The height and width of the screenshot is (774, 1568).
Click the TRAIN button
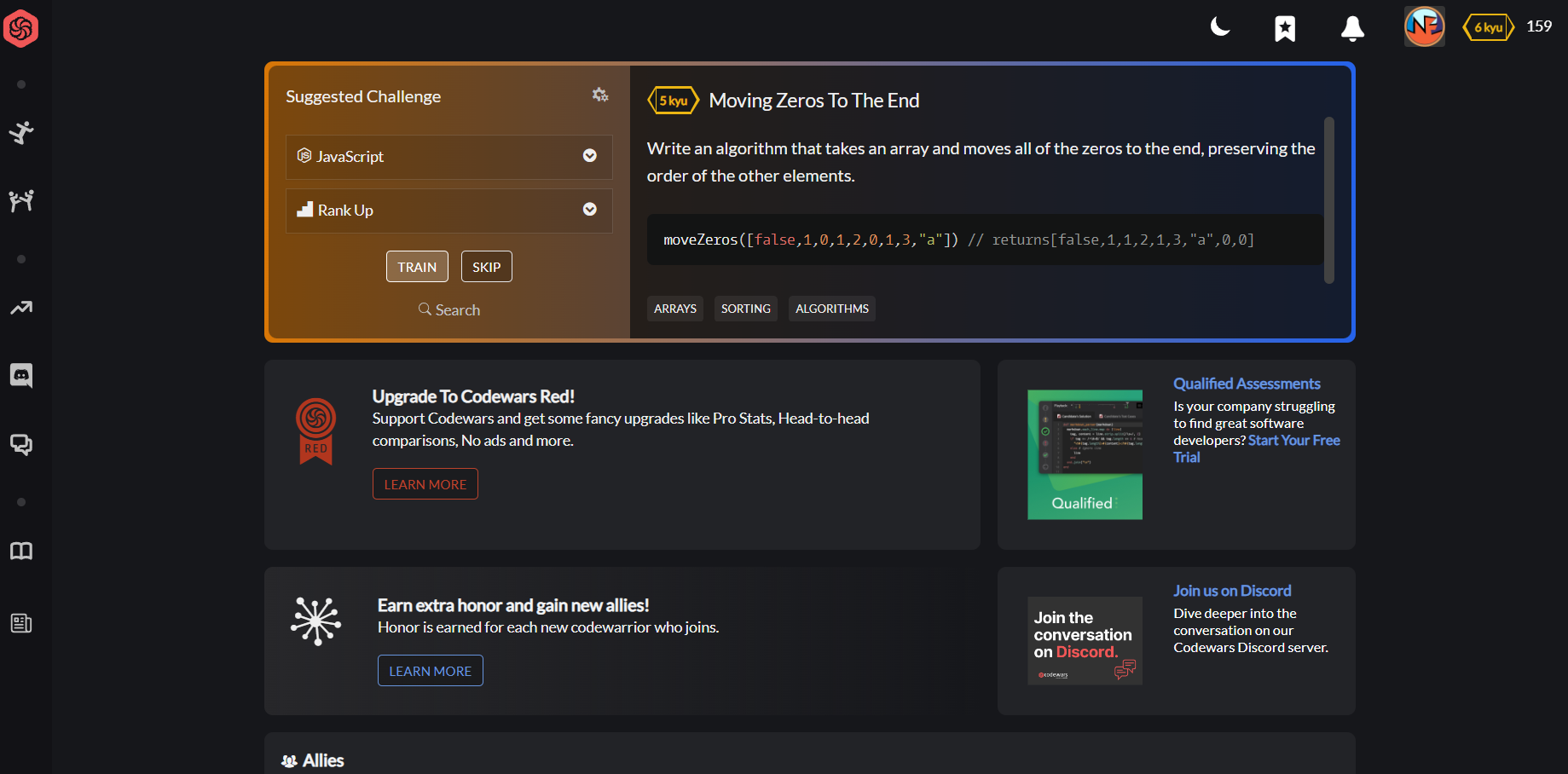click(x=417, y=267)
